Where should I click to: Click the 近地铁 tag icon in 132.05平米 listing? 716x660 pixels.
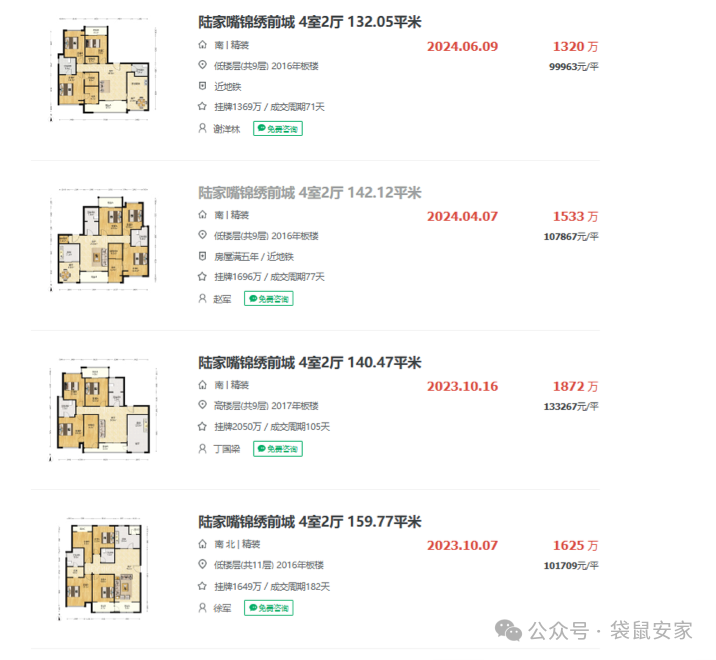203,86
